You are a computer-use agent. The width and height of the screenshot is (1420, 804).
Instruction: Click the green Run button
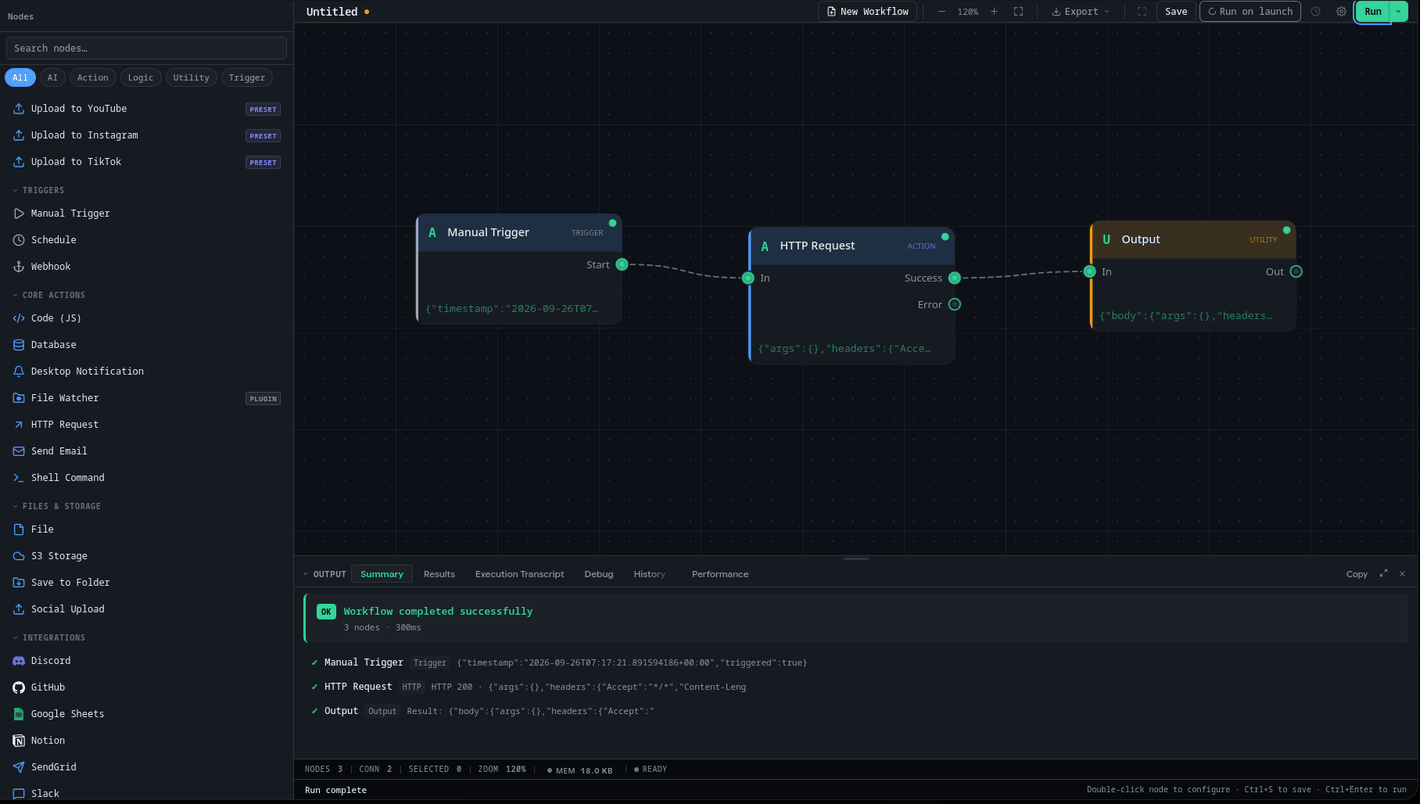click(x=1373, y=12)
